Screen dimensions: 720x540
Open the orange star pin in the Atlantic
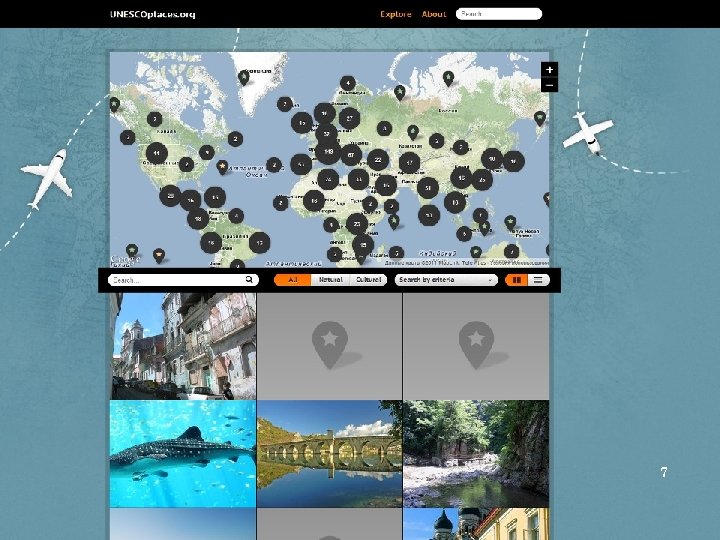(x=222, y=167)
